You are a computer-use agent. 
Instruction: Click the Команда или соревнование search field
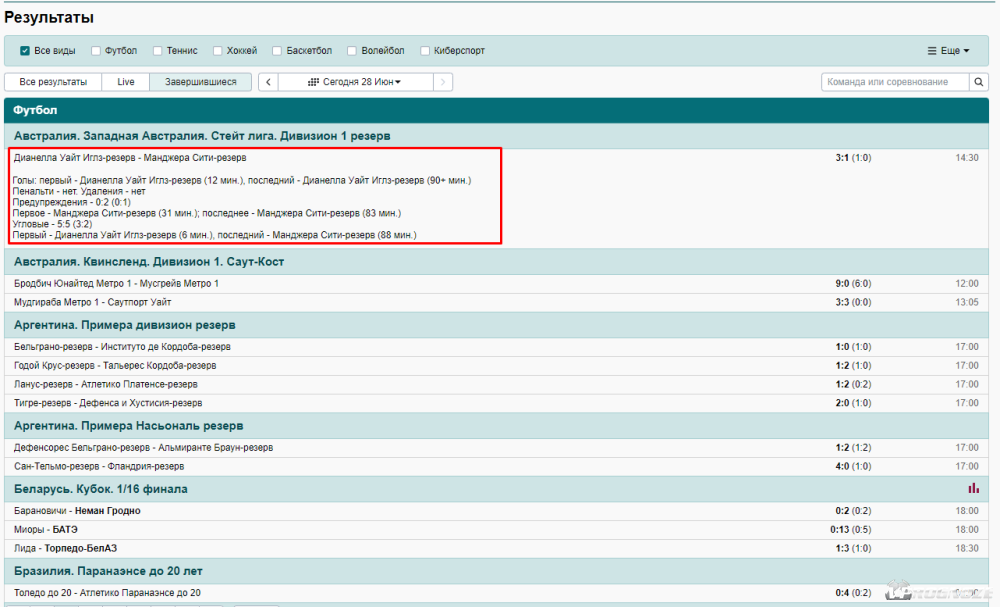coord(888,82)
